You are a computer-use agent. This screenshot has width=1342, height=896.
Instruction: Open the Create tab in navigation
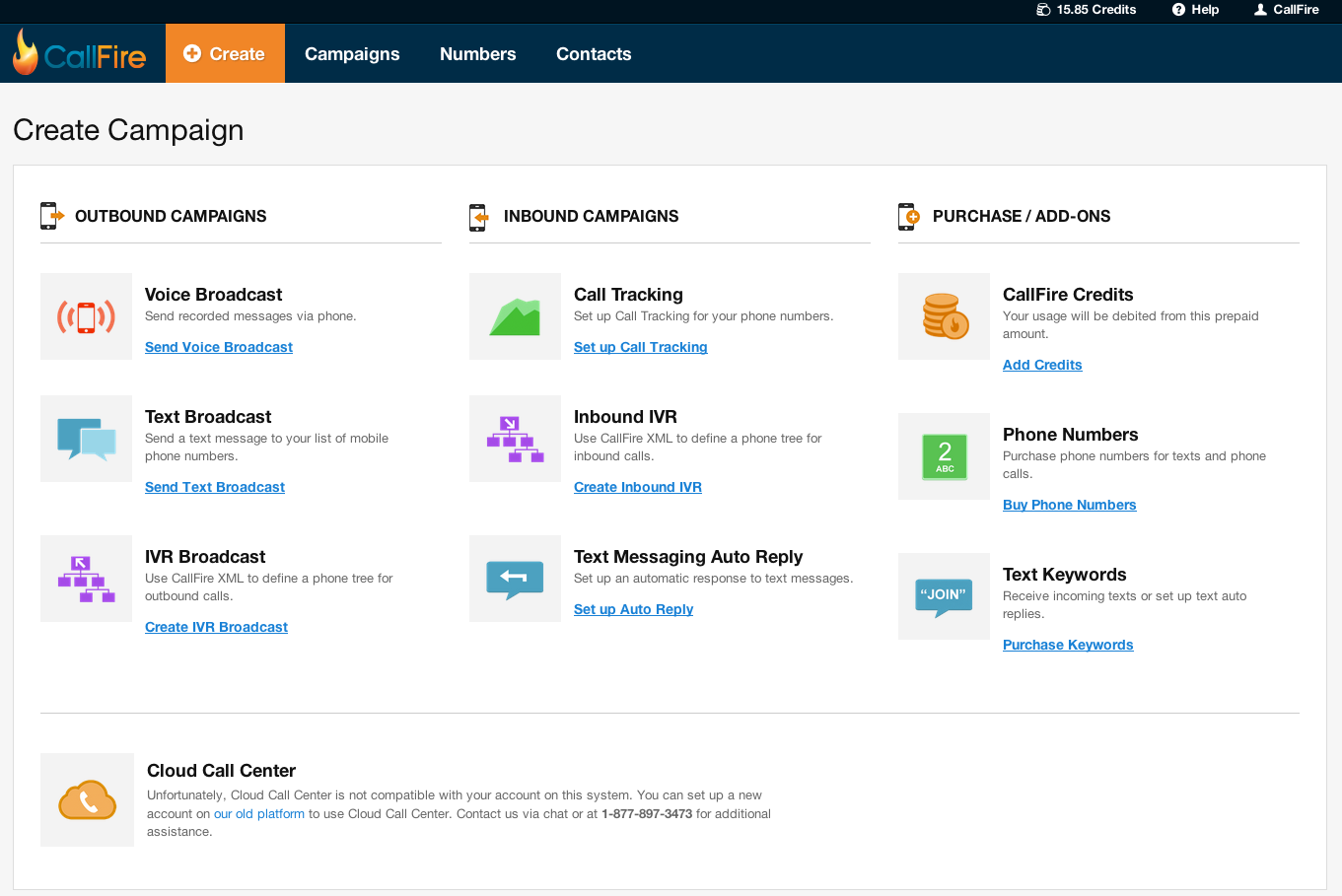tap(225, 54)
